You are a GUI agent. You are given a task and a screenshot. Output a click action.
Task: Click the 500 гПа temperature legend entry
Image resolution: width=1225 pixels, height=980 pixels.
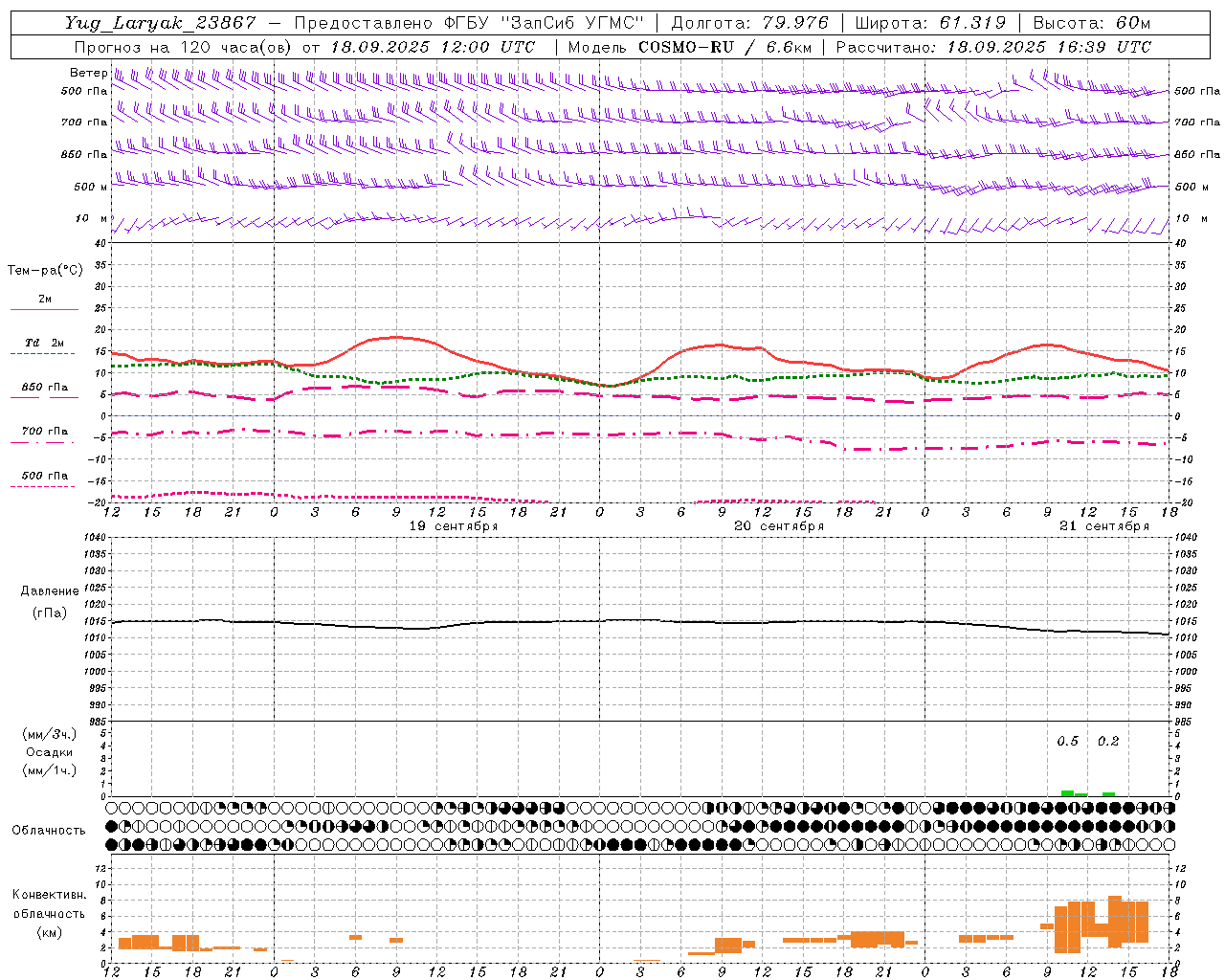45,476
